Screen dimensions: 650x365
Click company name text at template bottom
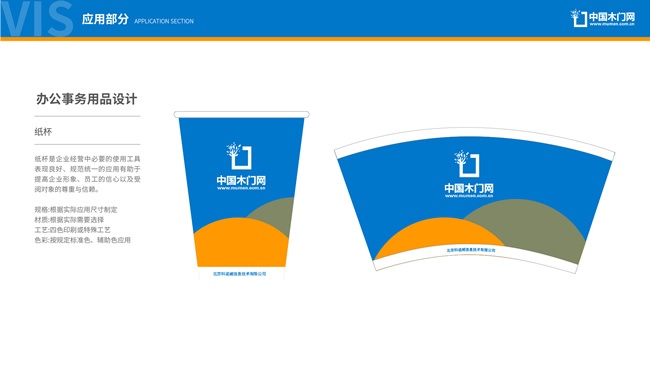click(471, 250)
